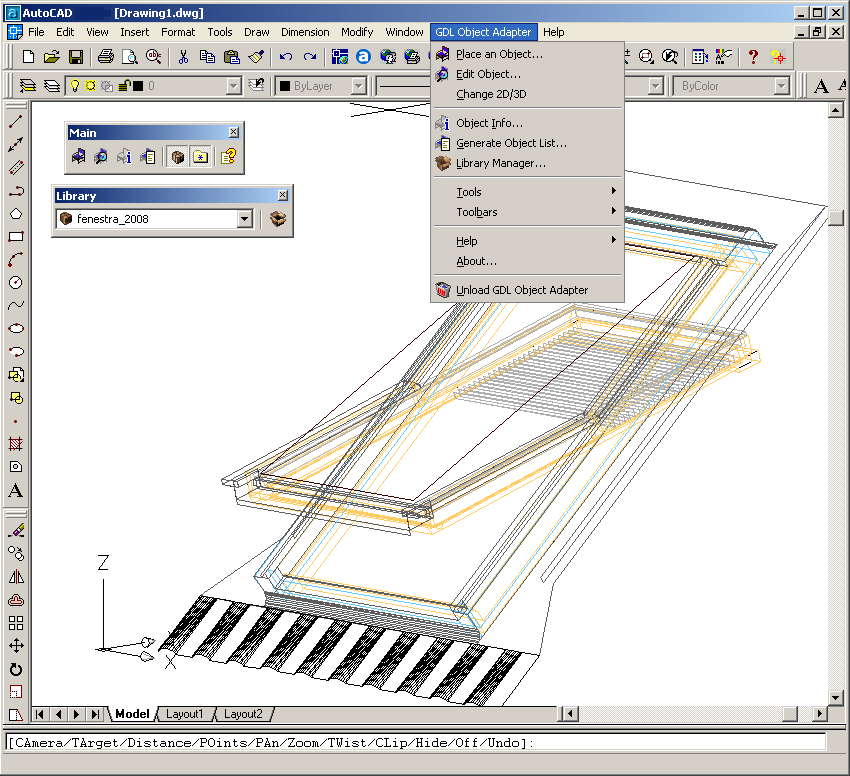Switch to the Layout2 tab
Screen dimensions: 850x776
(243, 714)
